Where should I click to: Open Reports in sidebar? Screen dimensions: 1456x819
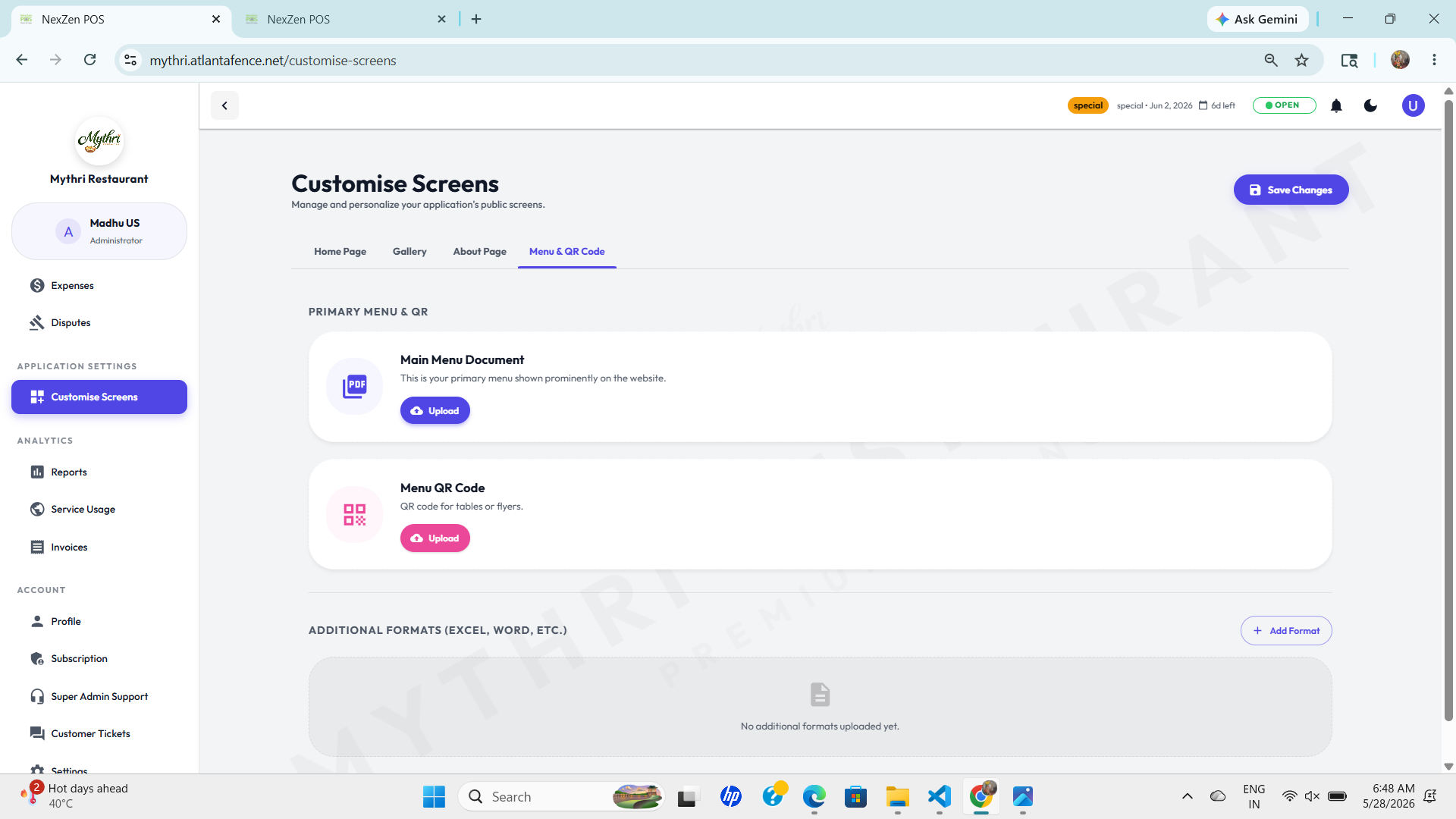click(x=99, y=472)
